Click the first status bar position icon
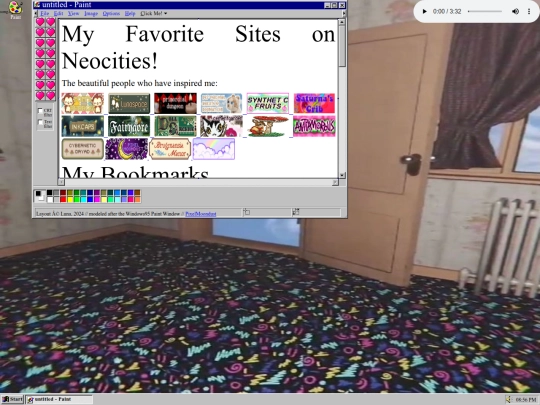540x405 pixels. pos(247,212)
